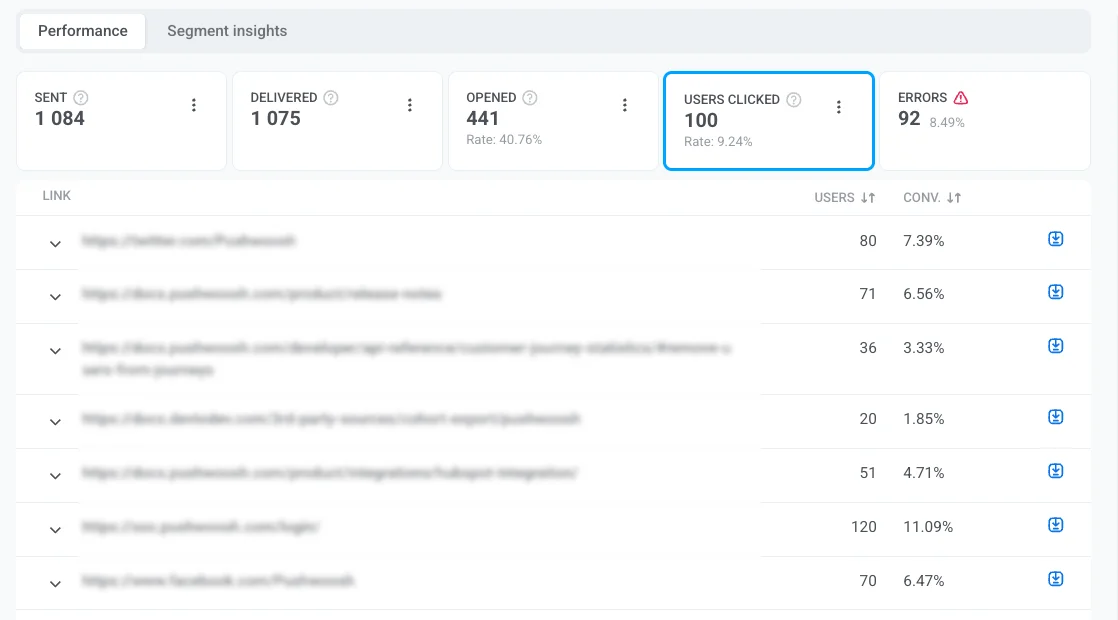The height and width of the screenshot is (620, 1118).
Task: Click the help icon beside USERS CLICKED
Action: (794, 99)
